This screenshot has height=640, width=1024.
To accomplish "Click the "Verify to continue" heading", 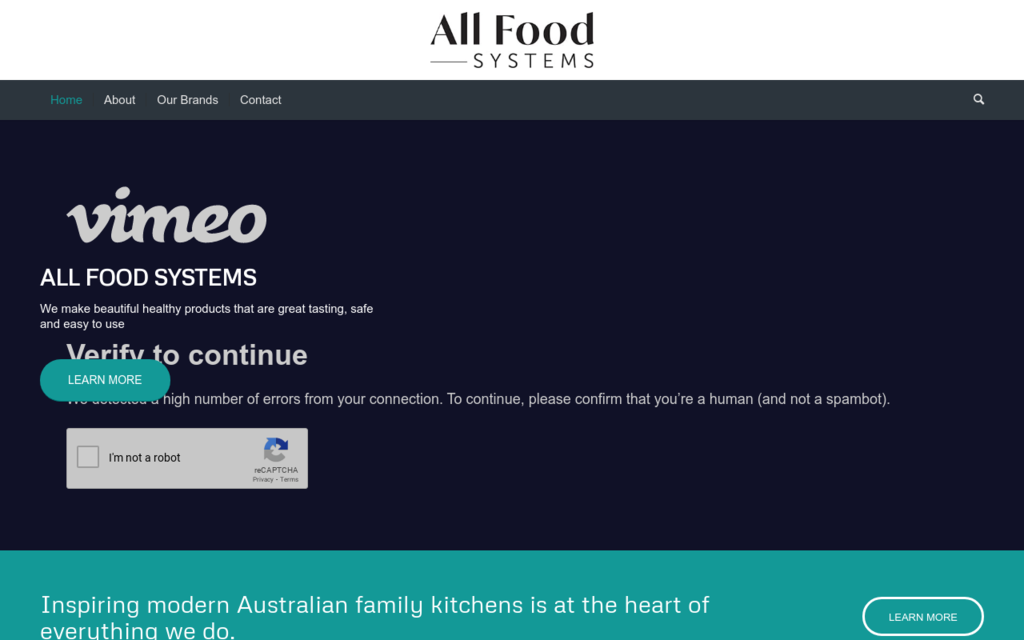I will click(240, 354).
